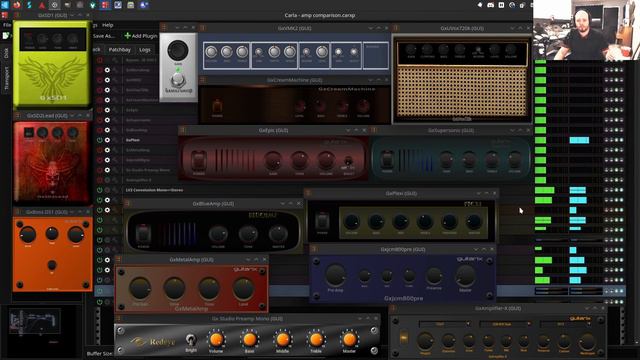
Task: Select the LV2 Convolution Mono=>Stereo row
Action: coord(154,190)
